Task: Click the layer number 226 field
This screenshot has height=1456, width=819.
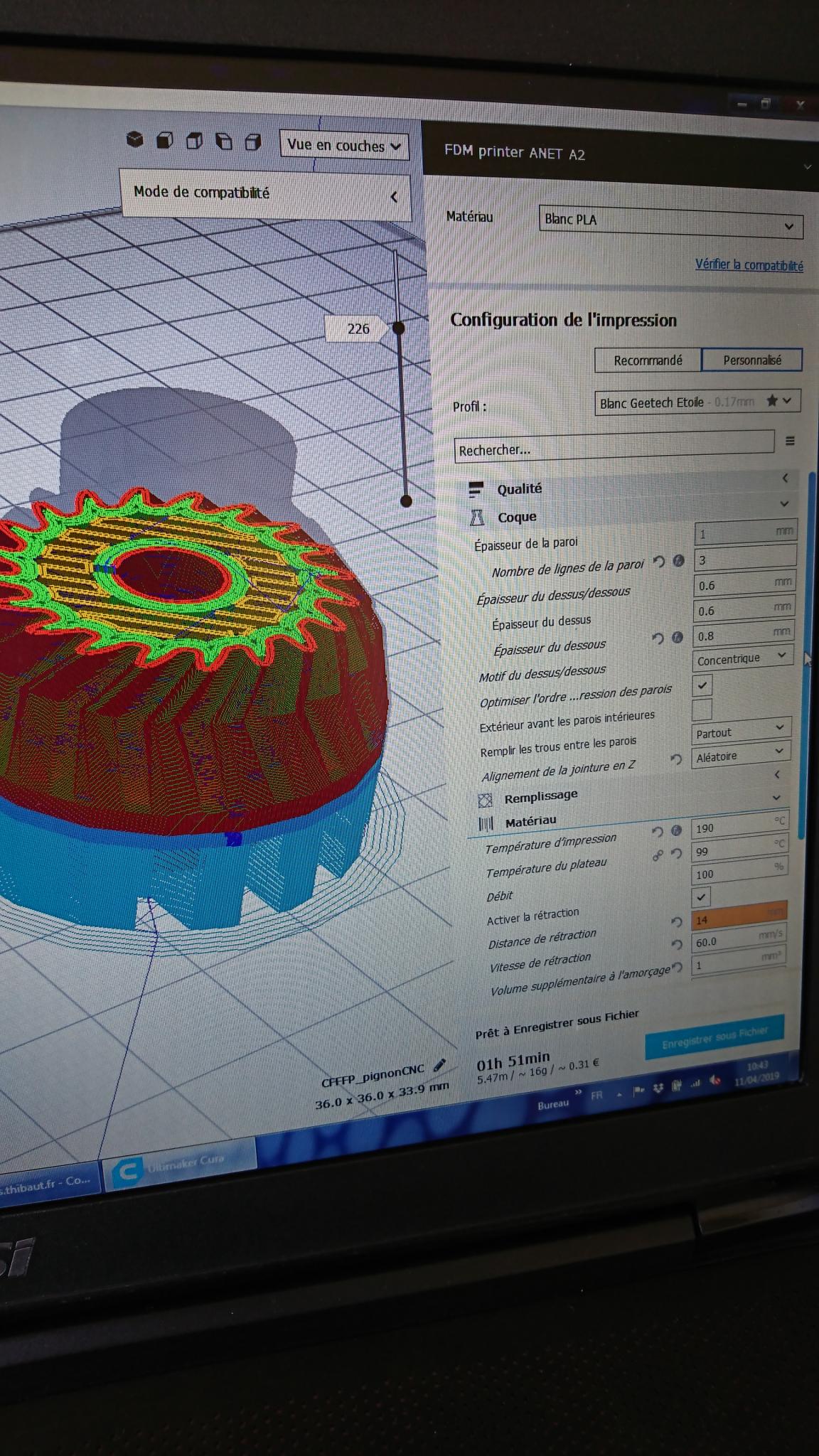Action: (x=358, y=328)
